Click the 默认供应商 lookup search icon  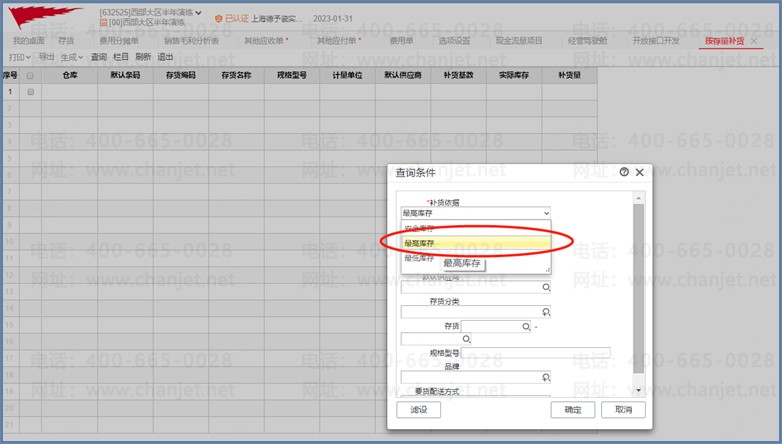pos(546,287)
